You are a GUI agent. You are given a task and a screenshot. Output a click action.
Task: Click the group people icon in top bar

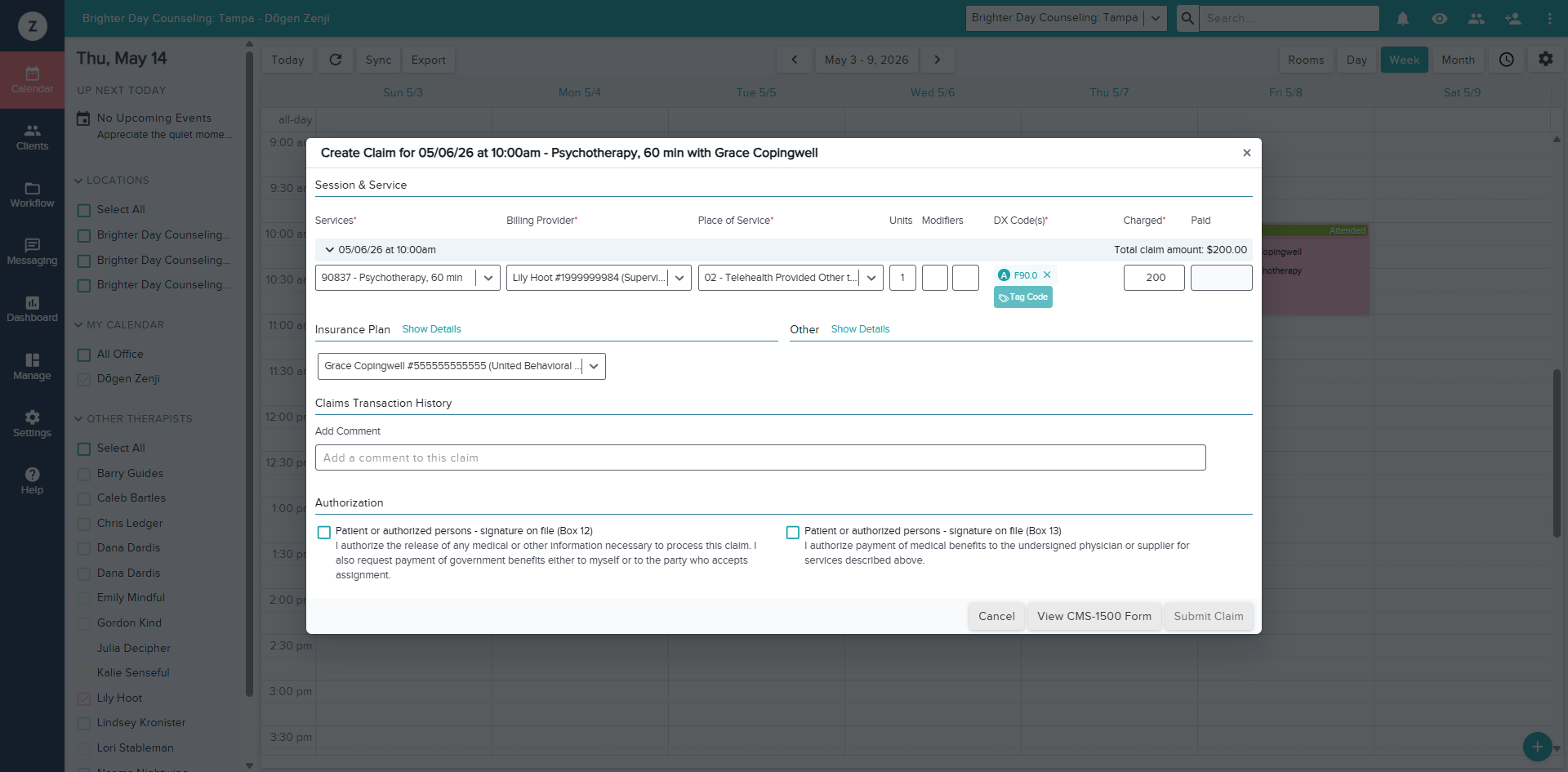pos(1476,18)
